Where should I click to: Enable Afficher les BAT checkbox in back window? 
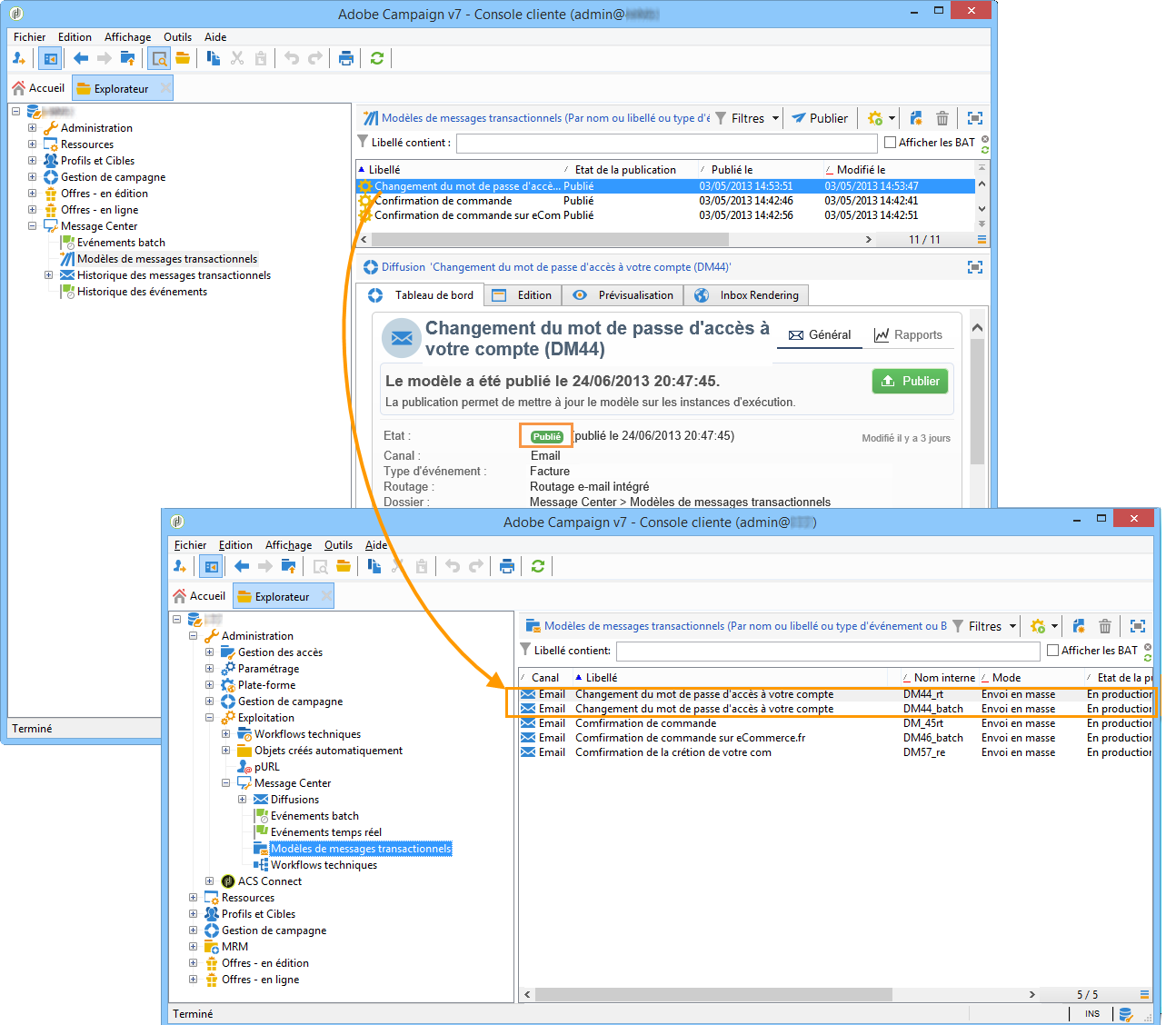[x=891, y=143]
